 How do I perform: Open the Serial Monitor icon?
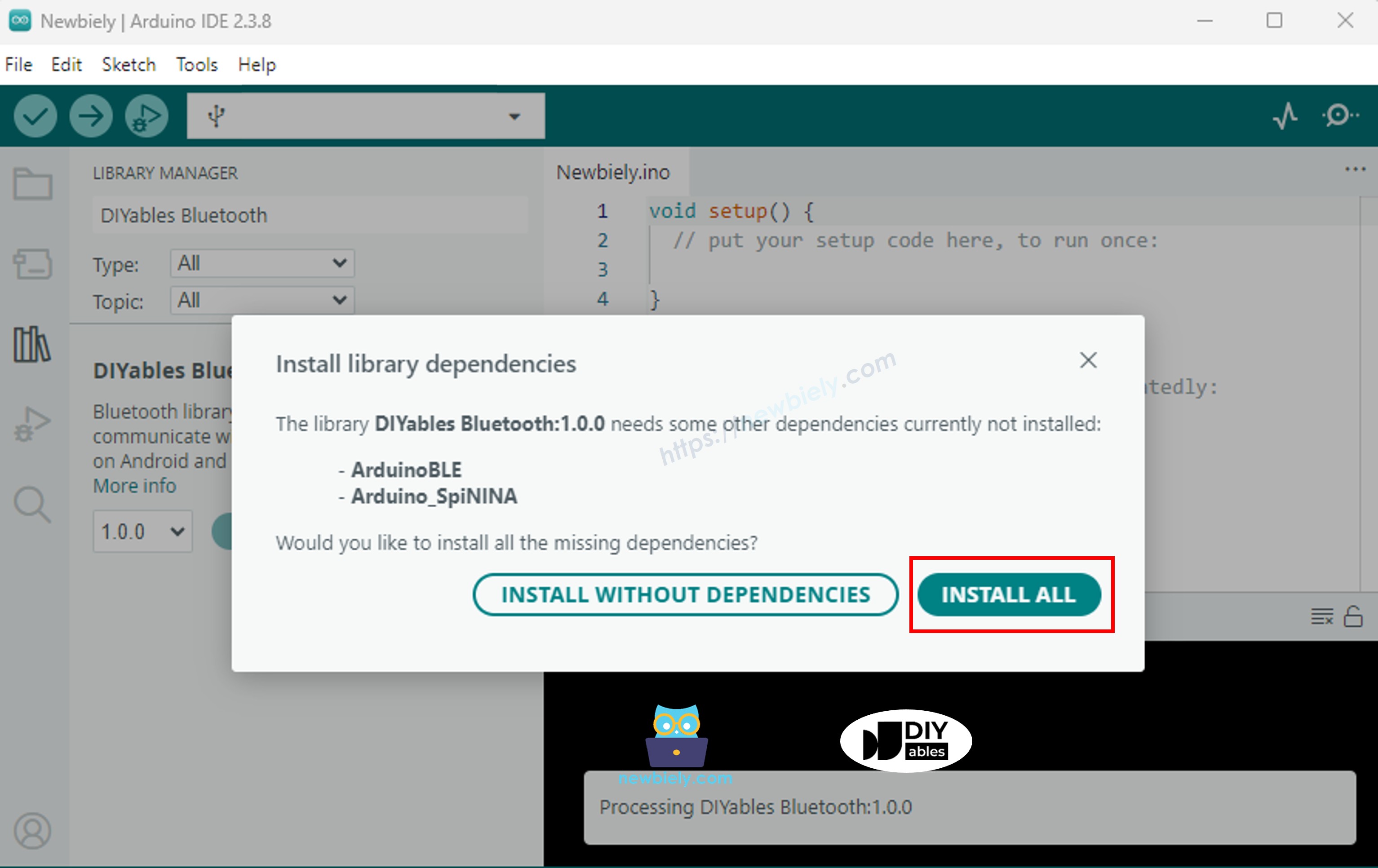1340,115
